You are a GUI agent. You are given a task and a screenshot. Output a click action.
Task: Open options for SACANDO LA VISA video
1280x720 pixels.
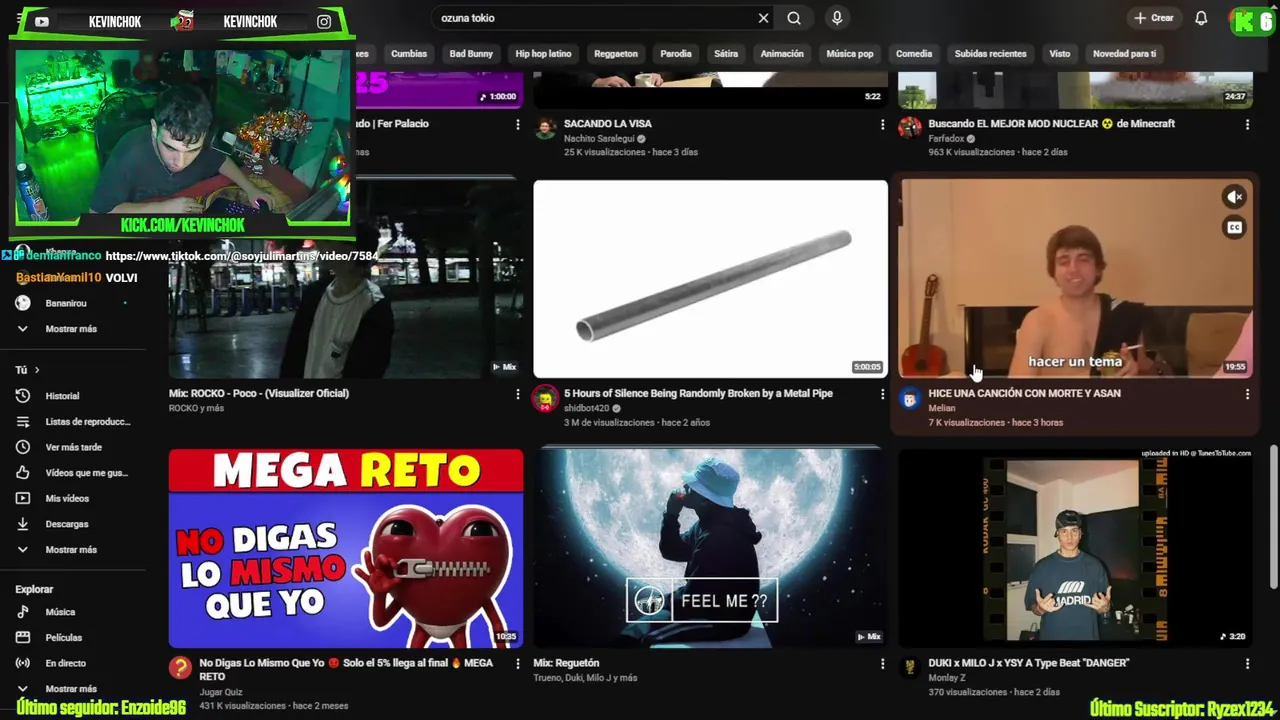coord(882,124)
